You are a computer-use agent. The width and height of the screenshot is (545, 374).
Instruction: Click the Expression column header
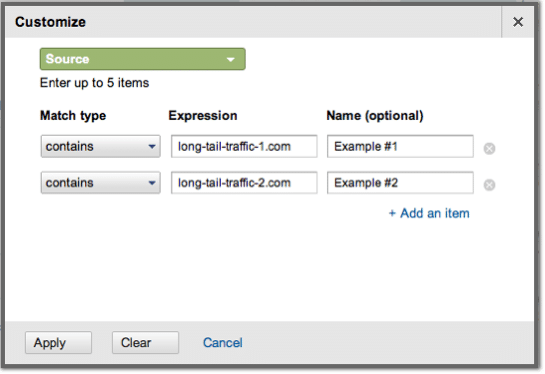(203, 115)
